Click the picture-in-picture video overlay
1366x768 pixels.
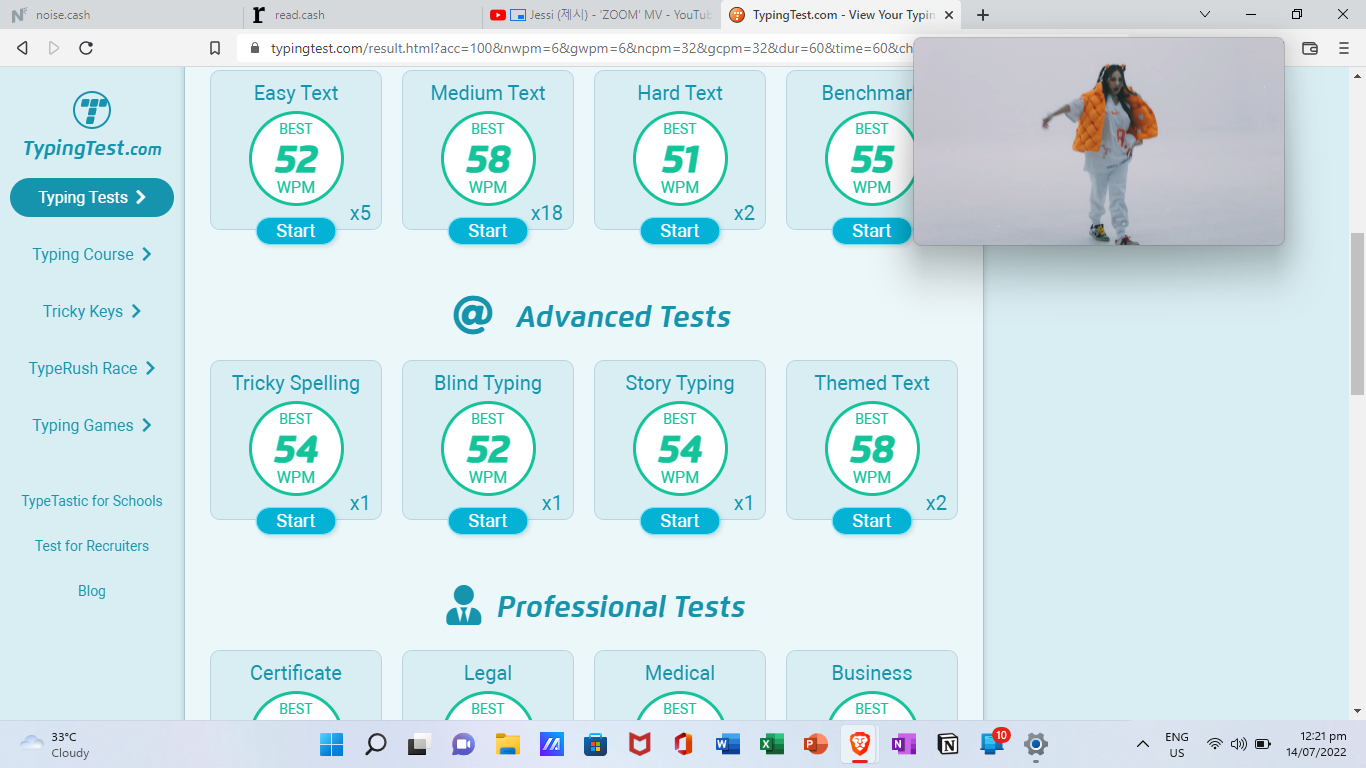(x=1098, y=141)
